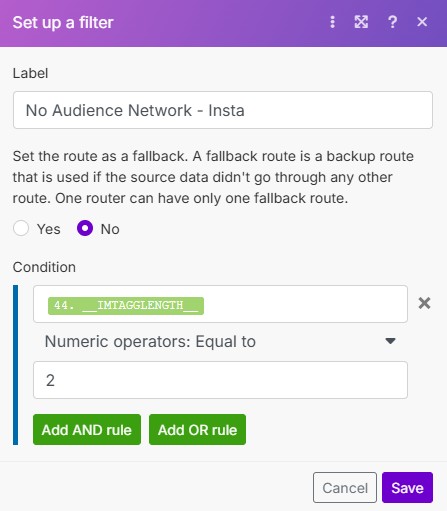
Task: Click the Condition heading text
Action: tap(44, 267)
